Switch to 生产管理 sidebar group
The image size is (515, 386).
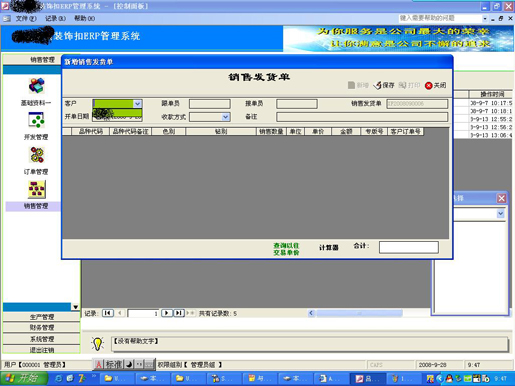tap(42, 317)
